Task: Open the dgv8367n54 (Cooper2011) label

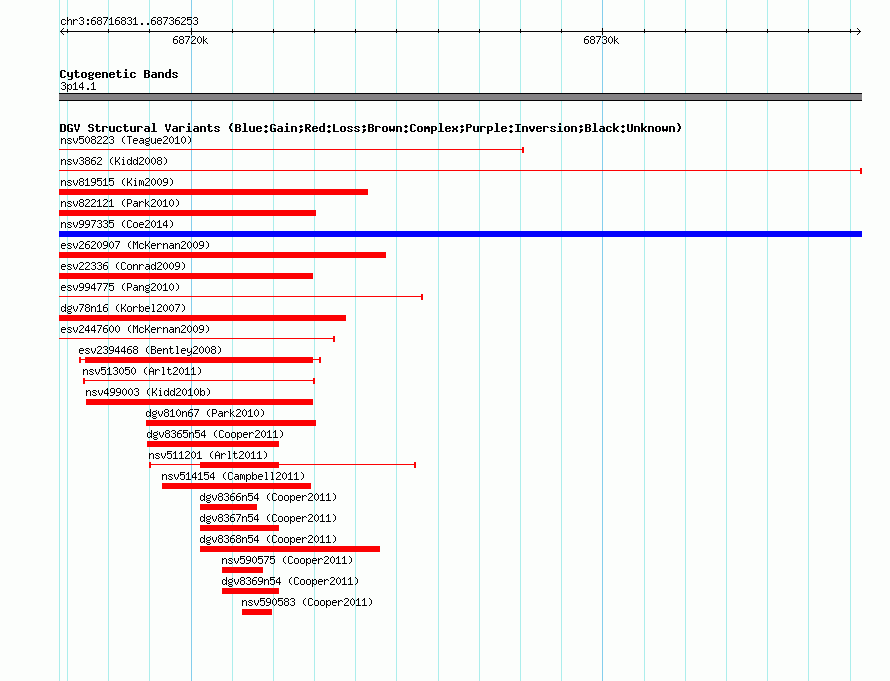Action: (x=268, y=518)
